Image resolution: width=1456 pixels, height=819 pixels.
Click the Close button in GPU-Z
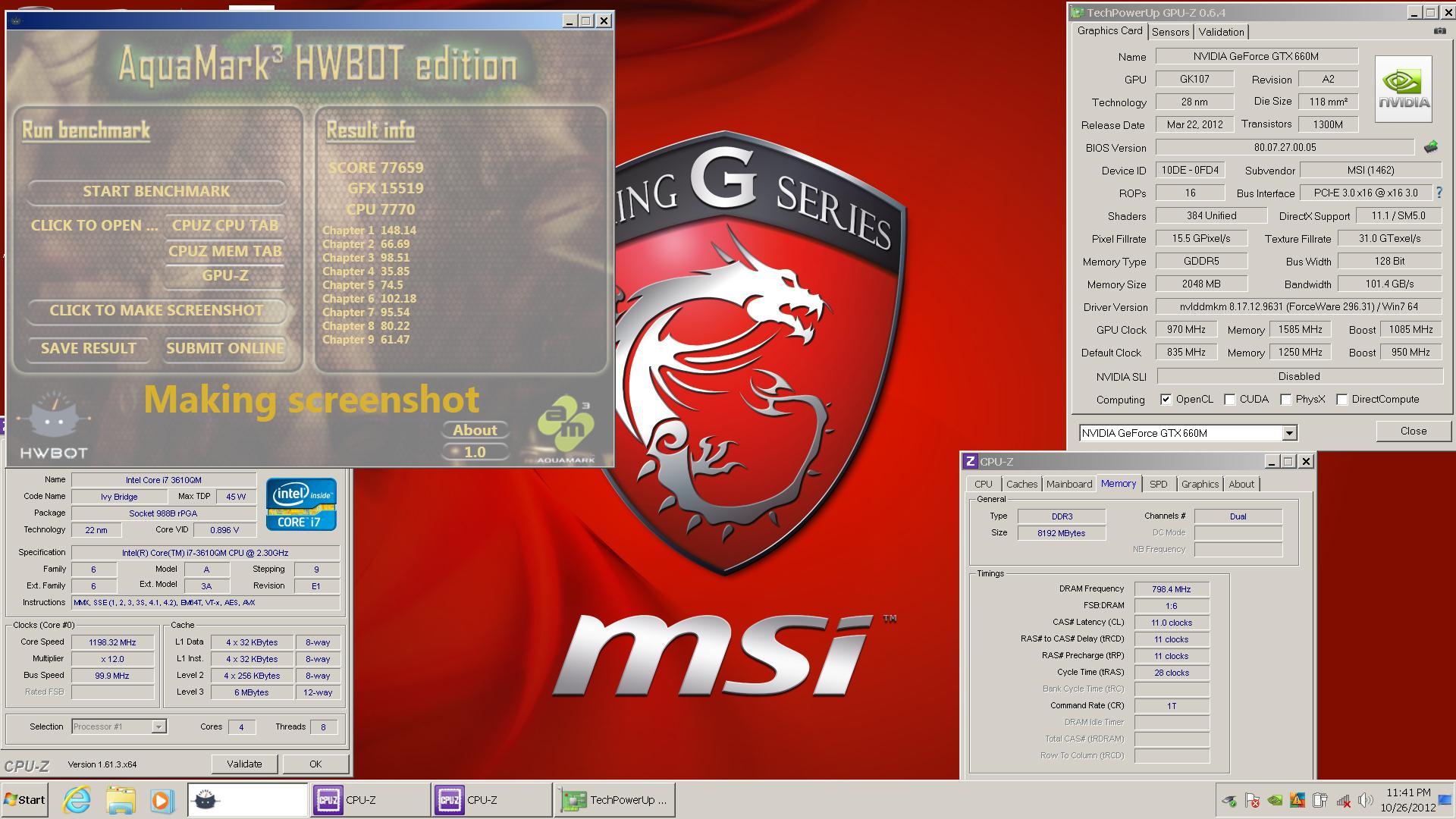1414,431
